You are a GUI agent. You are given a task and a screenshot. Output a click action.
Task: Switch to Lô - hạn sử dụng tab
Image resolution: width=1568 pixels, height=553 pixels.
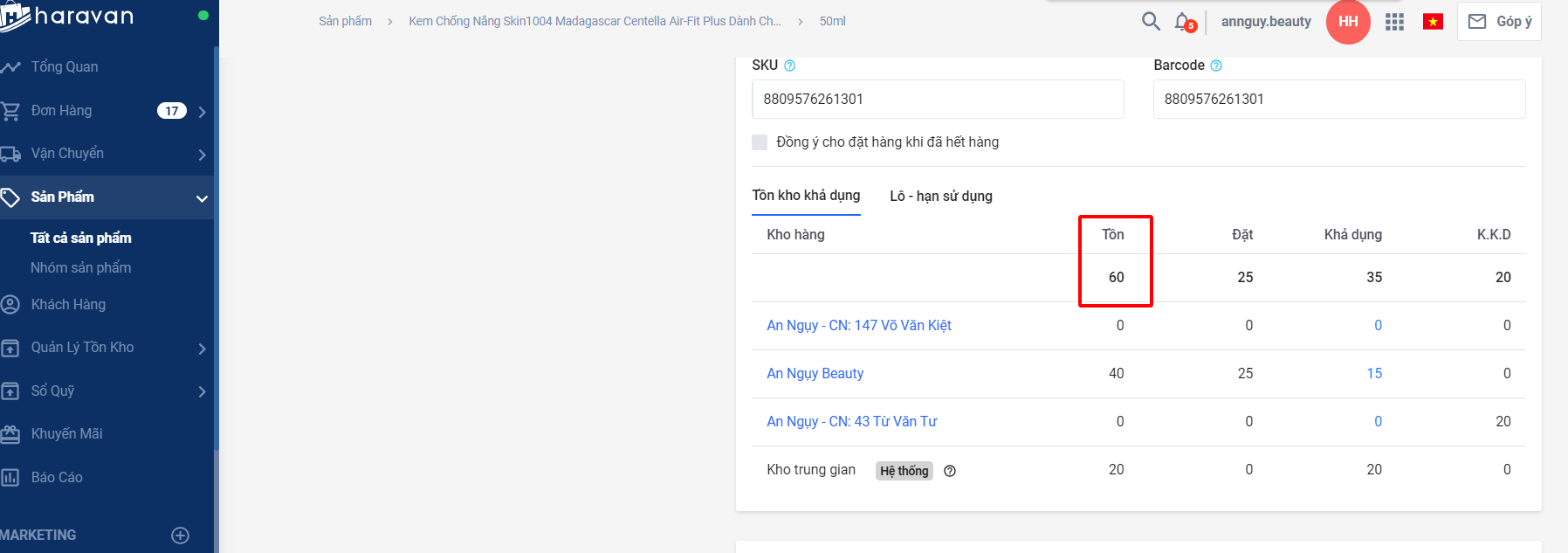941,197
